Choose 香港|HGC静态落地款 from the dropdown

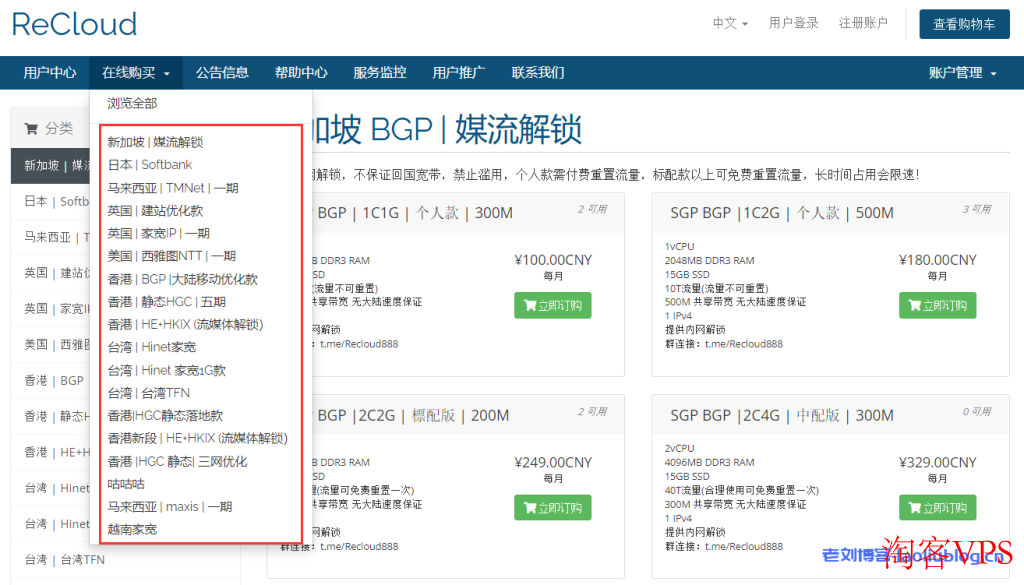(x=165, y=416)
